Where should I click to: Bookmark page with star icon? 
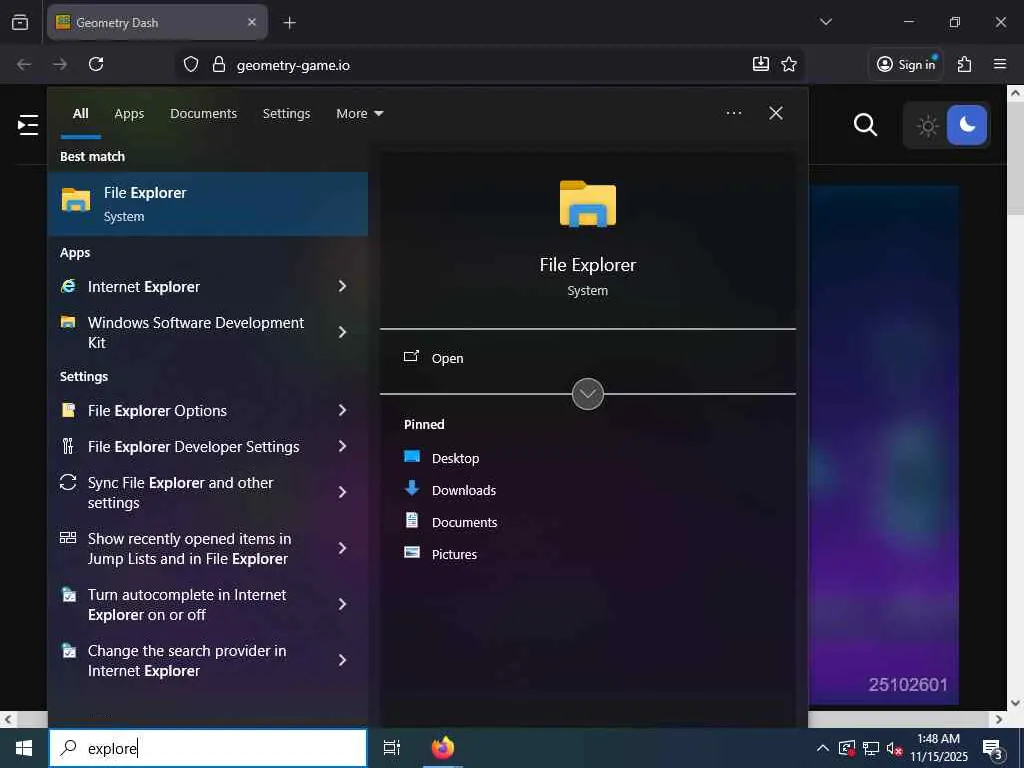point(789,64)
